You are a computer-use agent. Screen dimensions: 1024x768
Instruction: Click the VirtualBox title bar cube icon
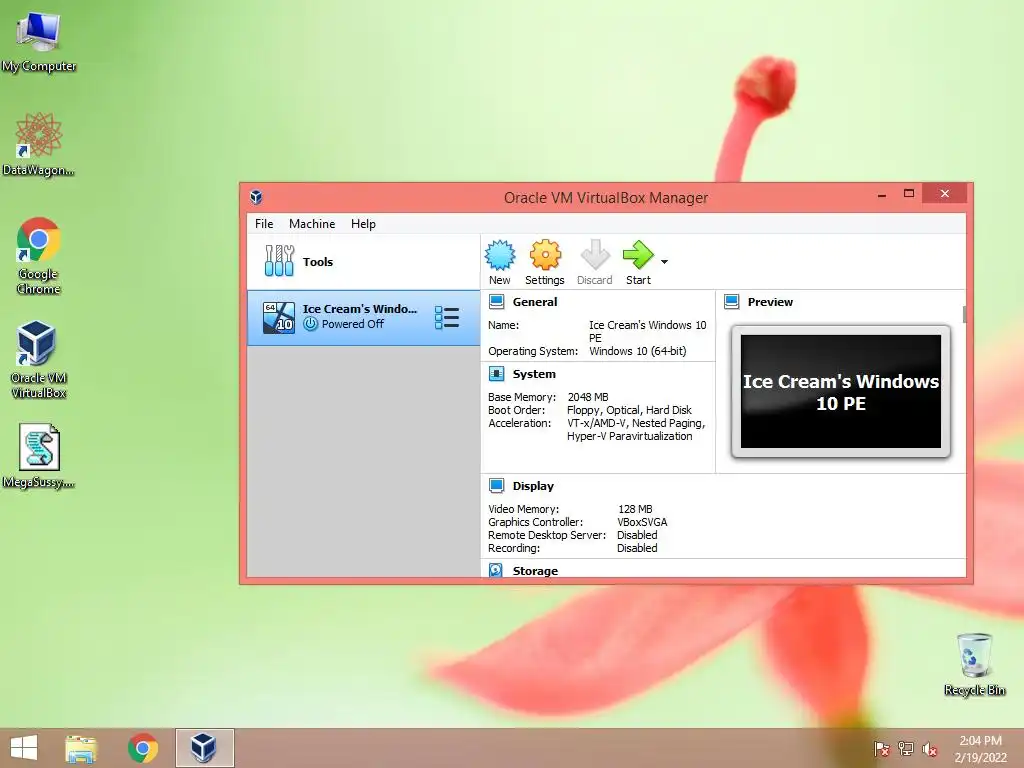(256, 197)
